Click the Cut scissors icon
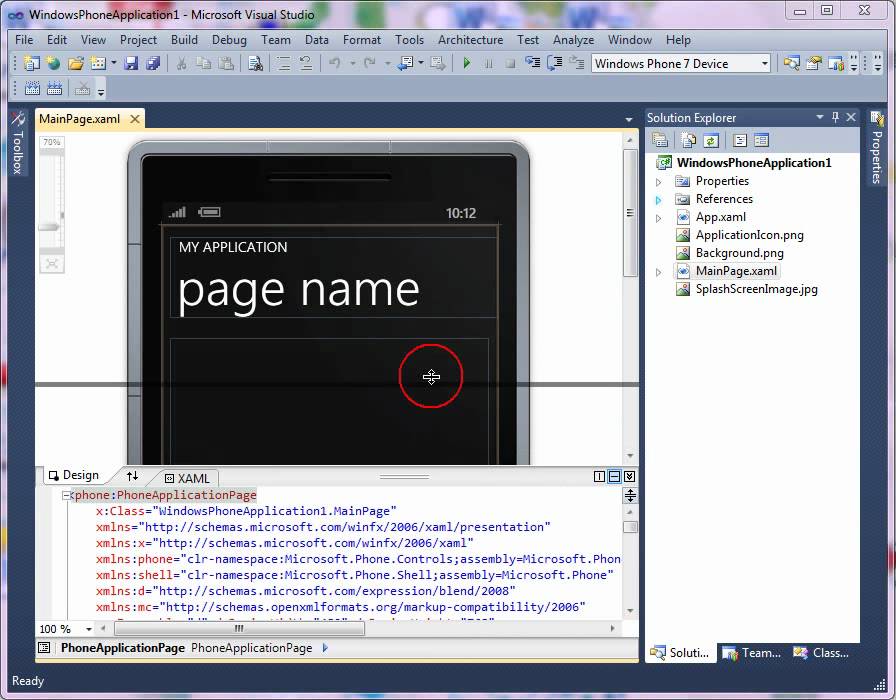 [x=181, y=63]
